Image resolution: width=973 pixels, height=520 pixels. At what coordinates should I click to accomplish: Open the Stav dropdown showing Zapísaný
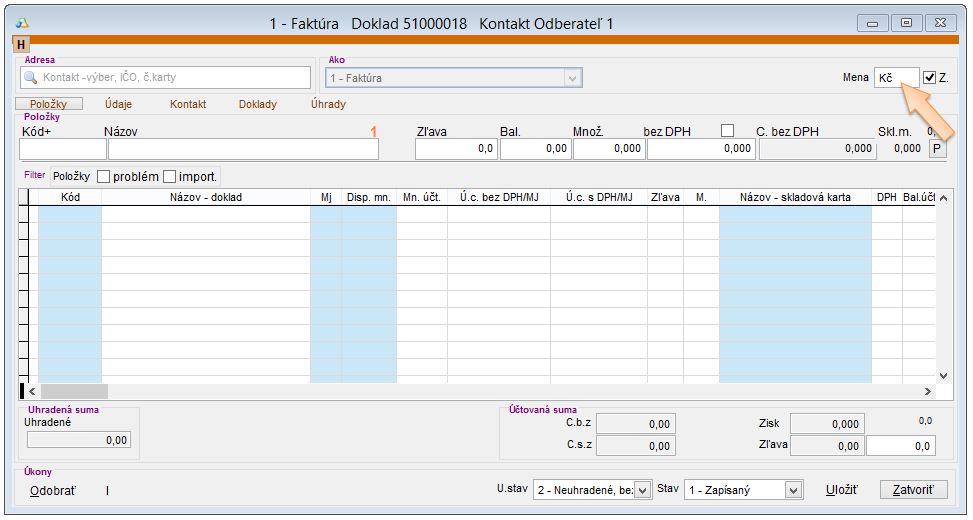tap(793, 490)
